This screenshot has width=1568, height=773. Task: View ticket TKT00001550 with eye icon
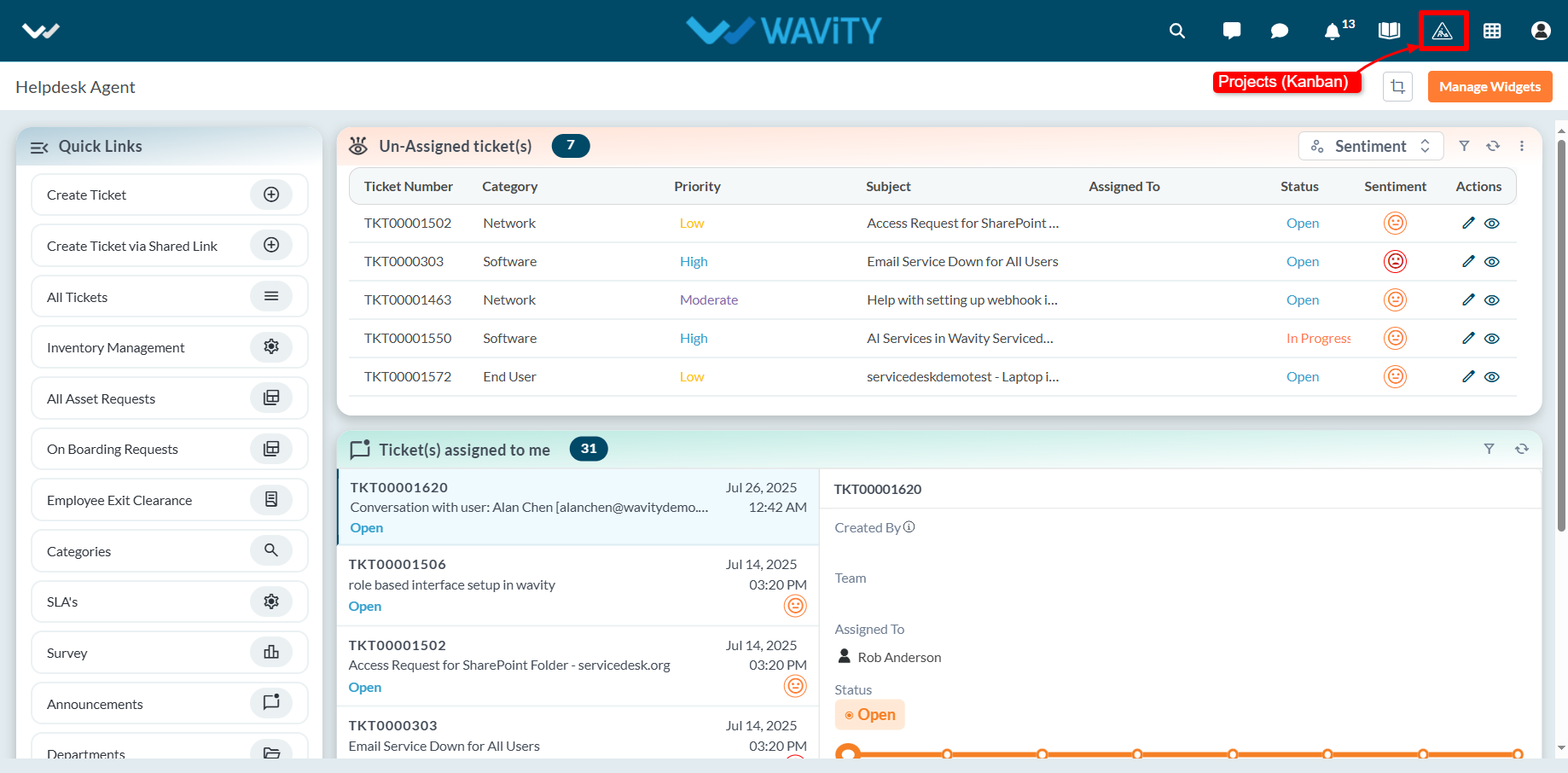(x=1492, y=339)
